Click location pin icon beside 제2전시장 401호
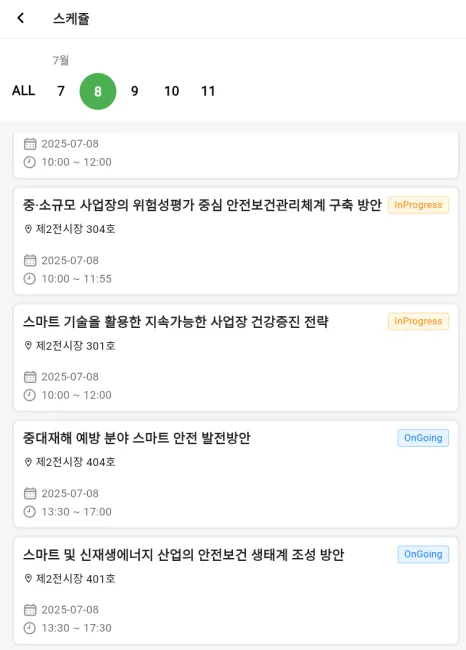Image resolution: width=466 pixels, height=650 pixels. click(x=28, y=579)
